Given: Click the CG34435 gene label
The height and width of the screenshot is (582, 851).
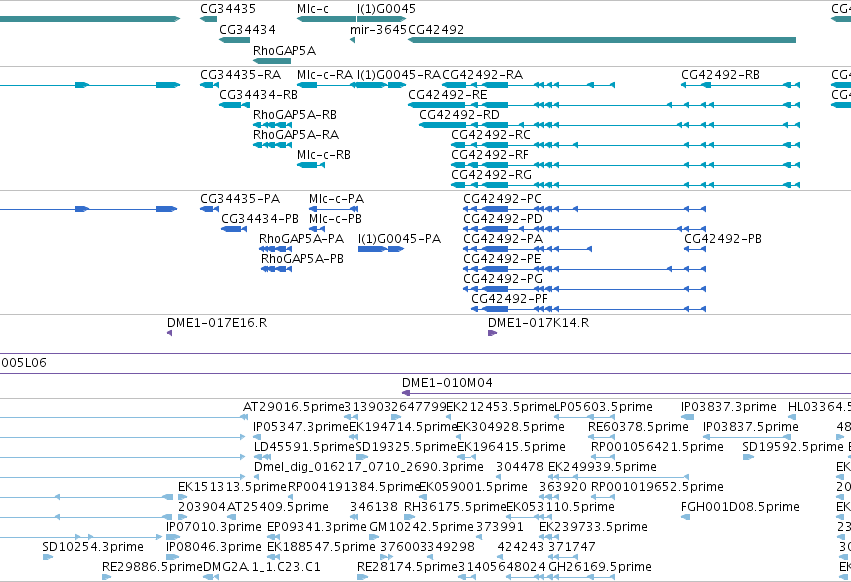Looking at the screenshot, I should [x=228, y=9].
